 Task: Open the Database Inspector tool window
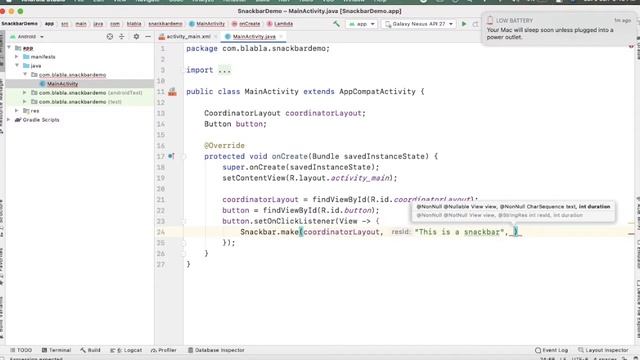point(216,350)
